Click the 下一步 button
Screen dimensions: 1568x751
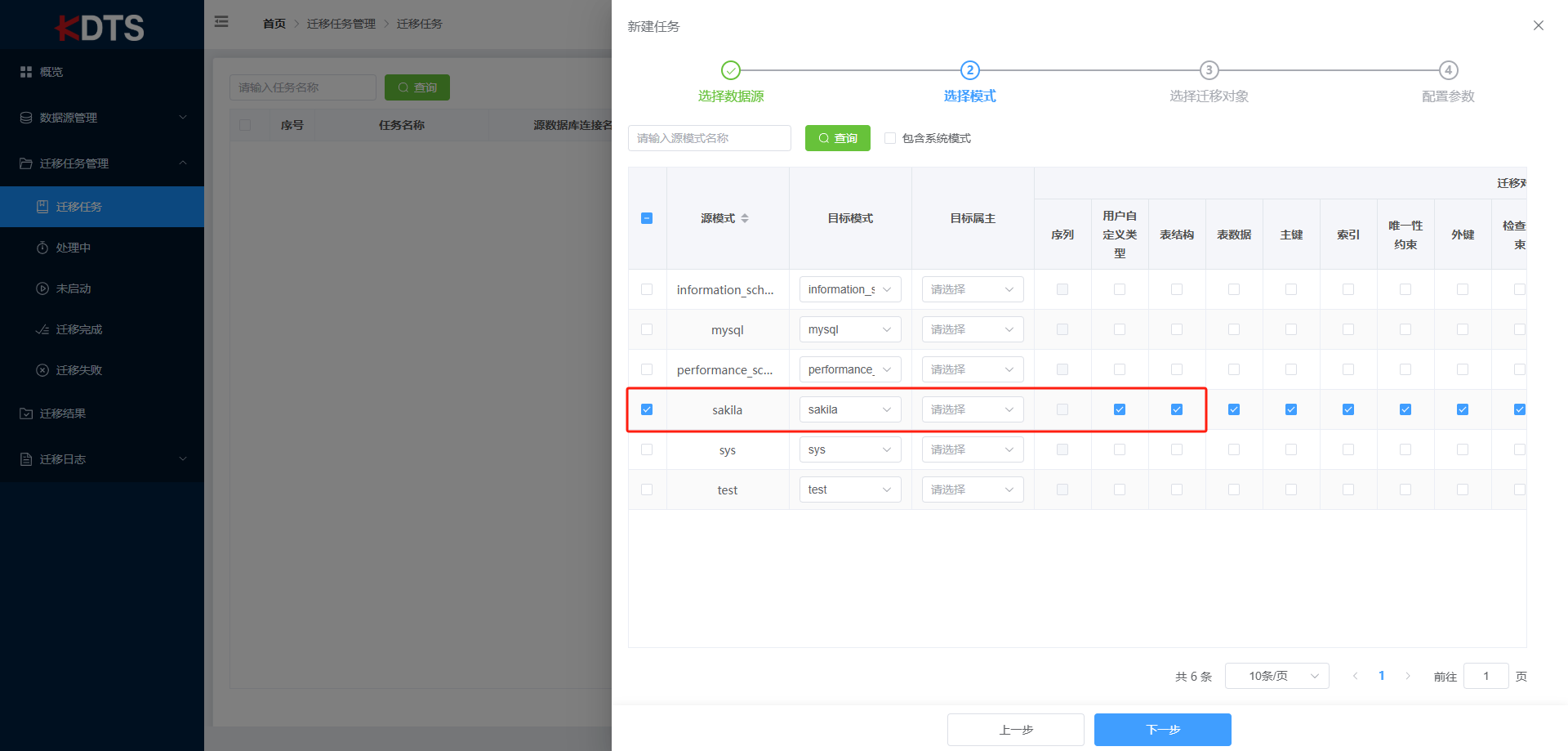coord(1162,730)
